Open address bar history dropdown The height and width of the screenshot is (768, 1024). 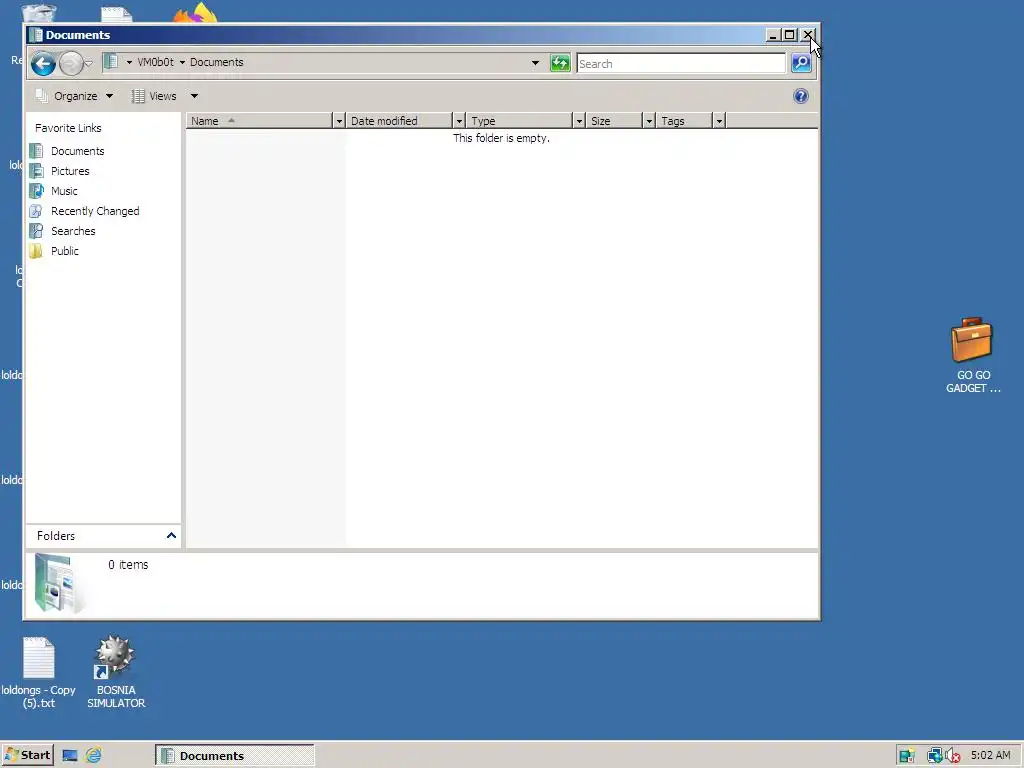pyautogui.click(x=536, y=63)
